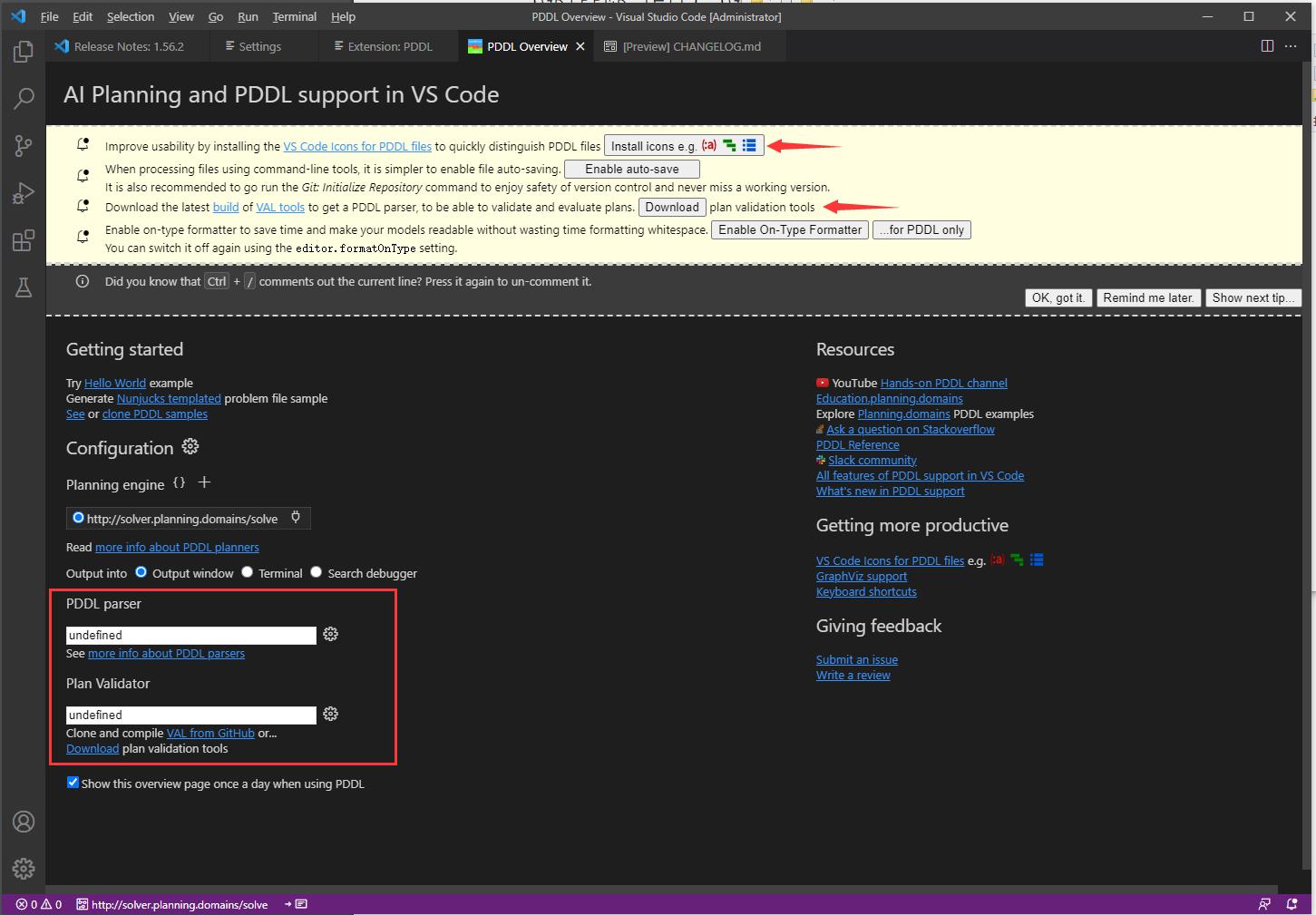Viewport: 1316px width, 915px height.
Task: Click the planner URL in status bar
Action: [172, 904]
